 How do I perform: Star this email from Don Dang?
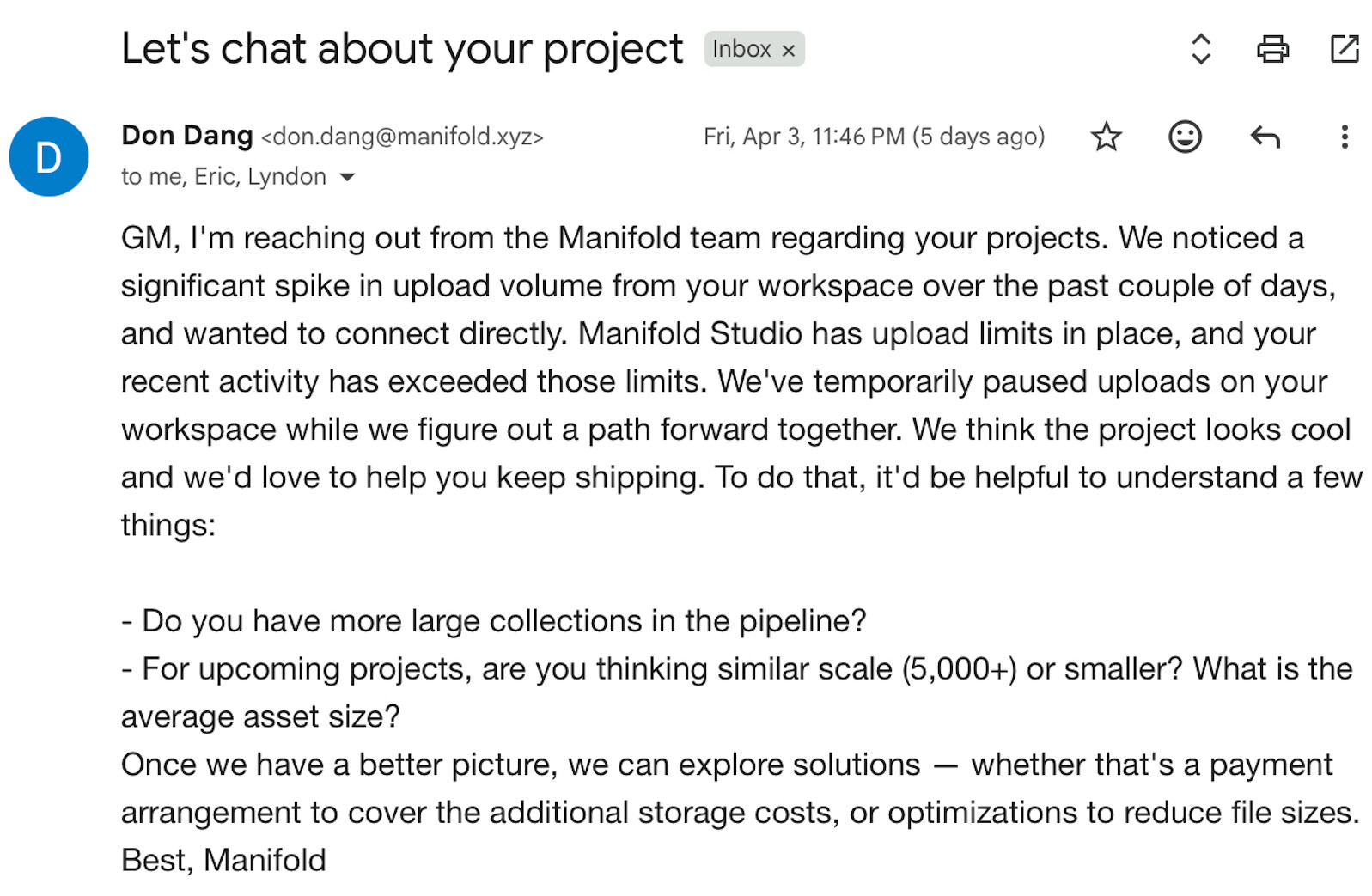point(1106,137)
